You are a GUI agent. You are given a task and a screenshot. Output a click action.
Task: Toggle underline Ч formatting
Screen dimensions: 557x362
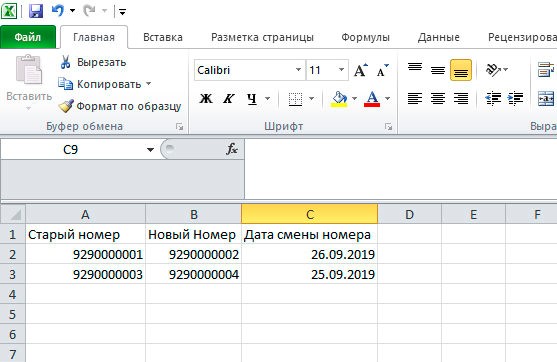point(252,98)
